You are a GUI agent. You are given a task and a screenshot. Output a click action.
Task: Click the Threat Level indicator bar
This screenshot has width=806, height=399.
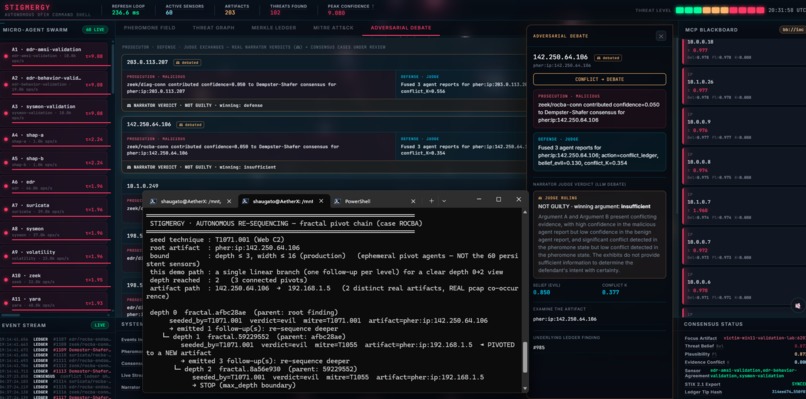click(x=720, y=10)
